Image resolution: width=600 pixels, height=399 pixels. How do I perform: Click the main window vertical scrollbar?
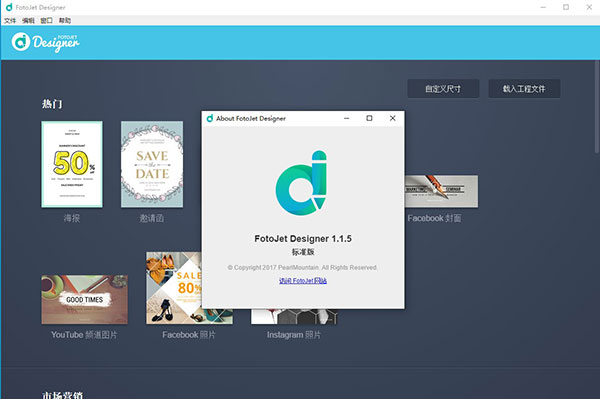[x=597, y=107]
